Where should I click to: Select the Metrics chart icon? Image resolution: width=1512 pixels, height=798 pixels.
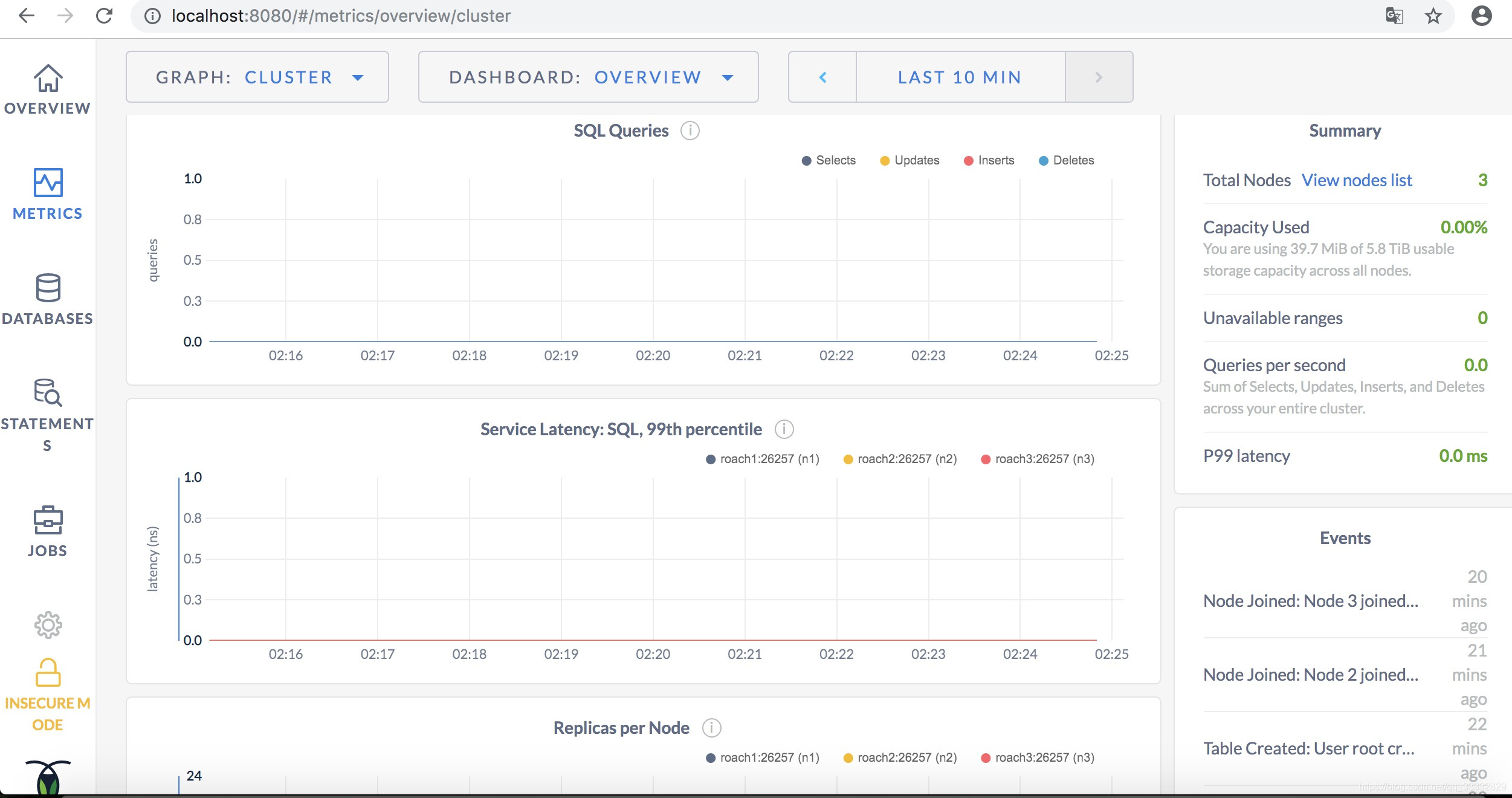(x=48, y=183)
